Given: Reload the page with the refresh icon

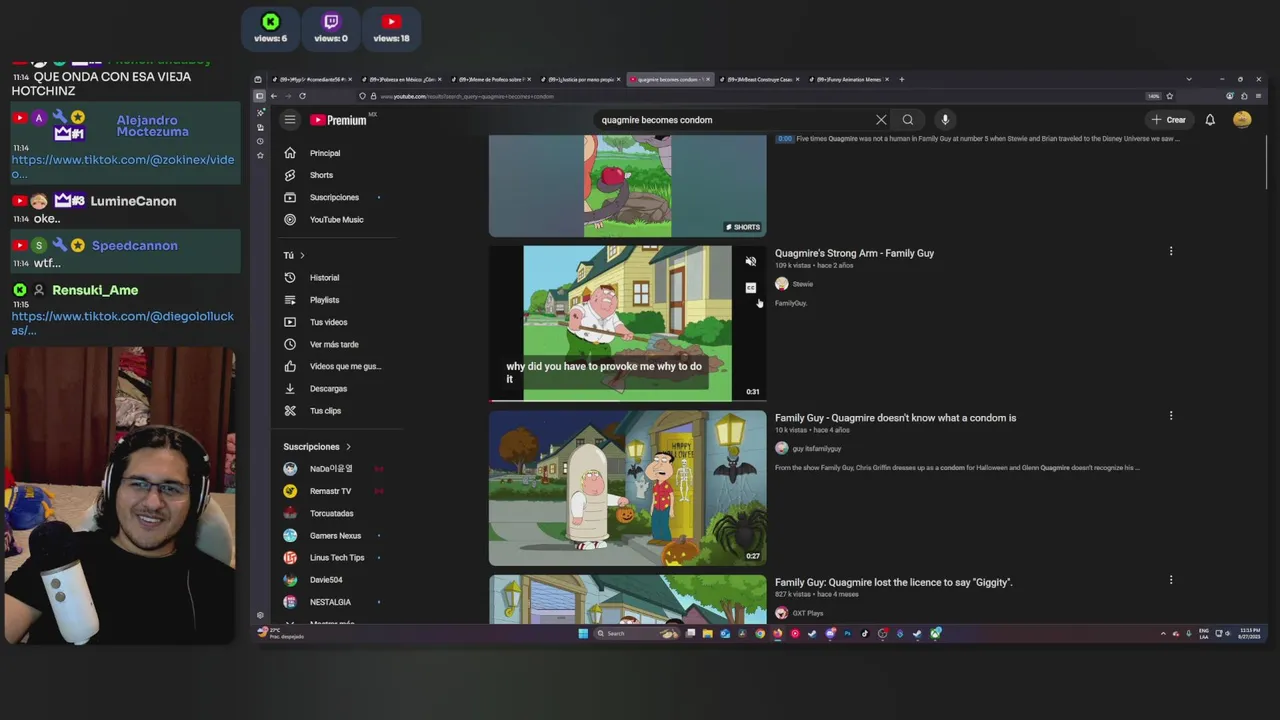Looking at the screenshot, I should (302, 96).
